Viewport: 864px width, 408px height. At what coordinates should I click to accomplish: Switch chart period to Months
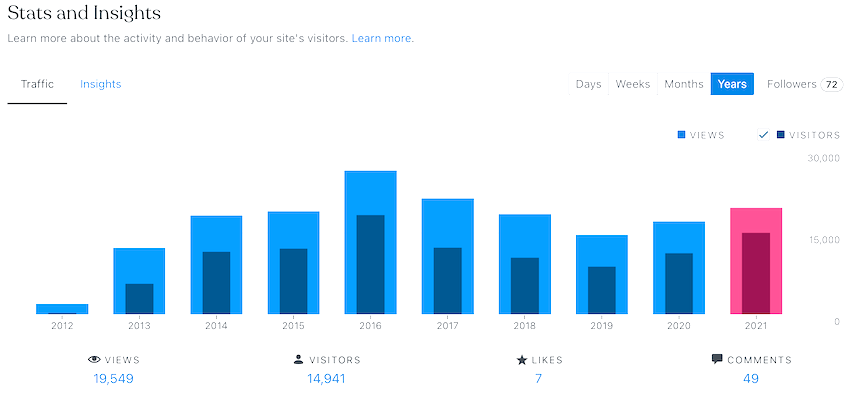point(684,84)
